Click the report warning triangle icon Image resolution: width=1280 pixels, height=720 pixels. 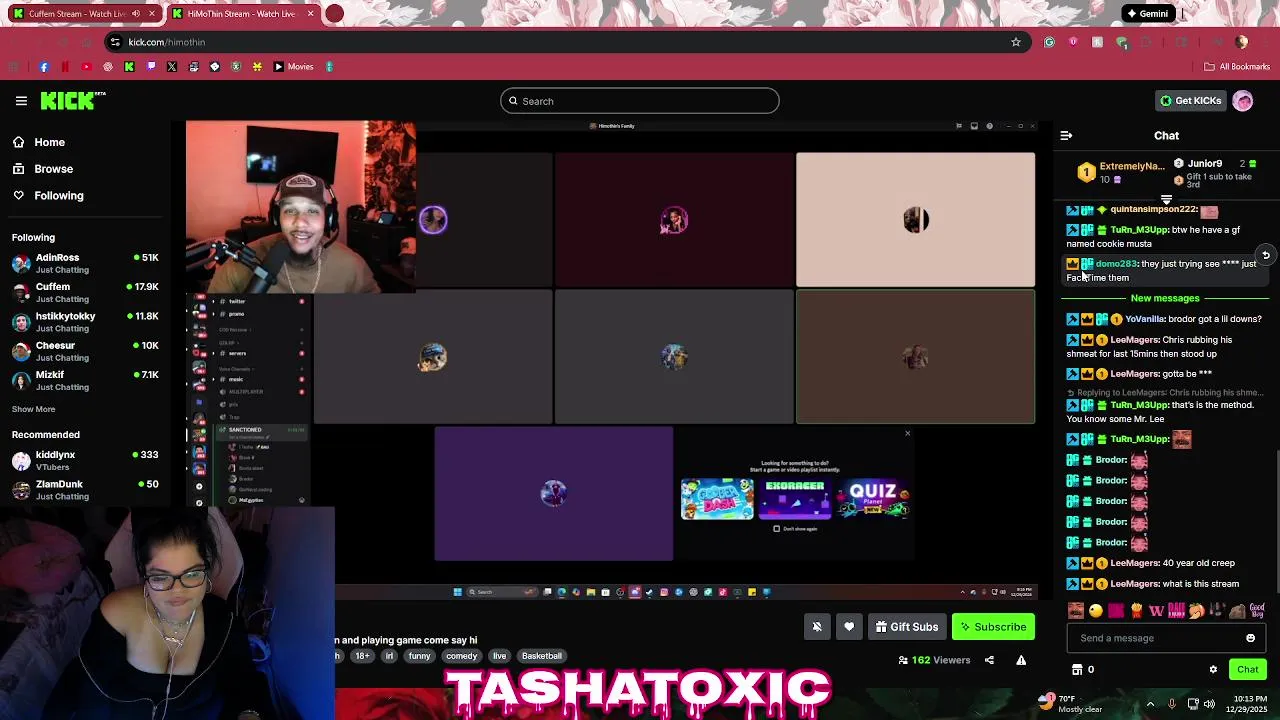pyautogui.click(x=1021, y=660)
